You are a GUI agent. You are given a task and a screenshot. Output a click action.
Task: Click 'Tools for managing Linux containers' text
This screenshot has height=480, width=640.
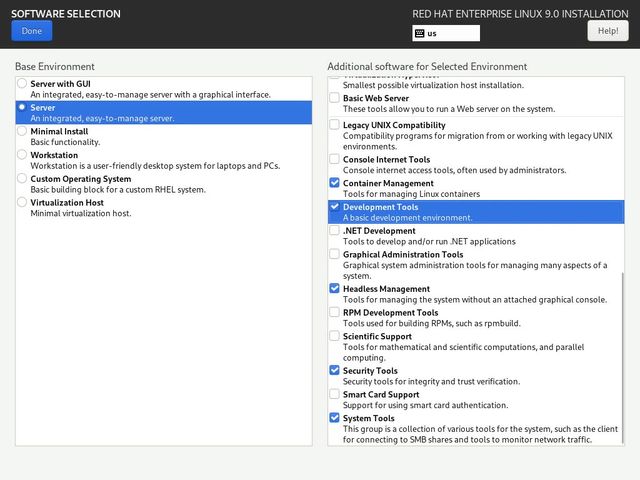pos(411,194)
